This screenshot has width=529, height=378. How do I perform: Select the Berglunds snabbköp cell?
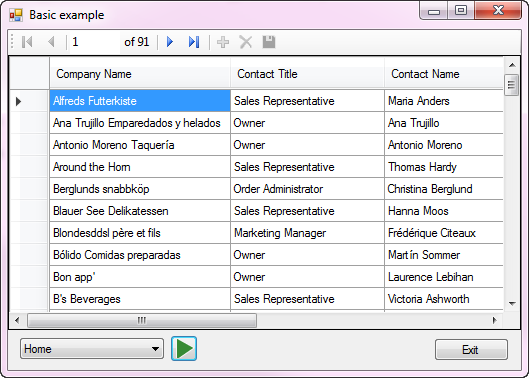tap(140, 189)
